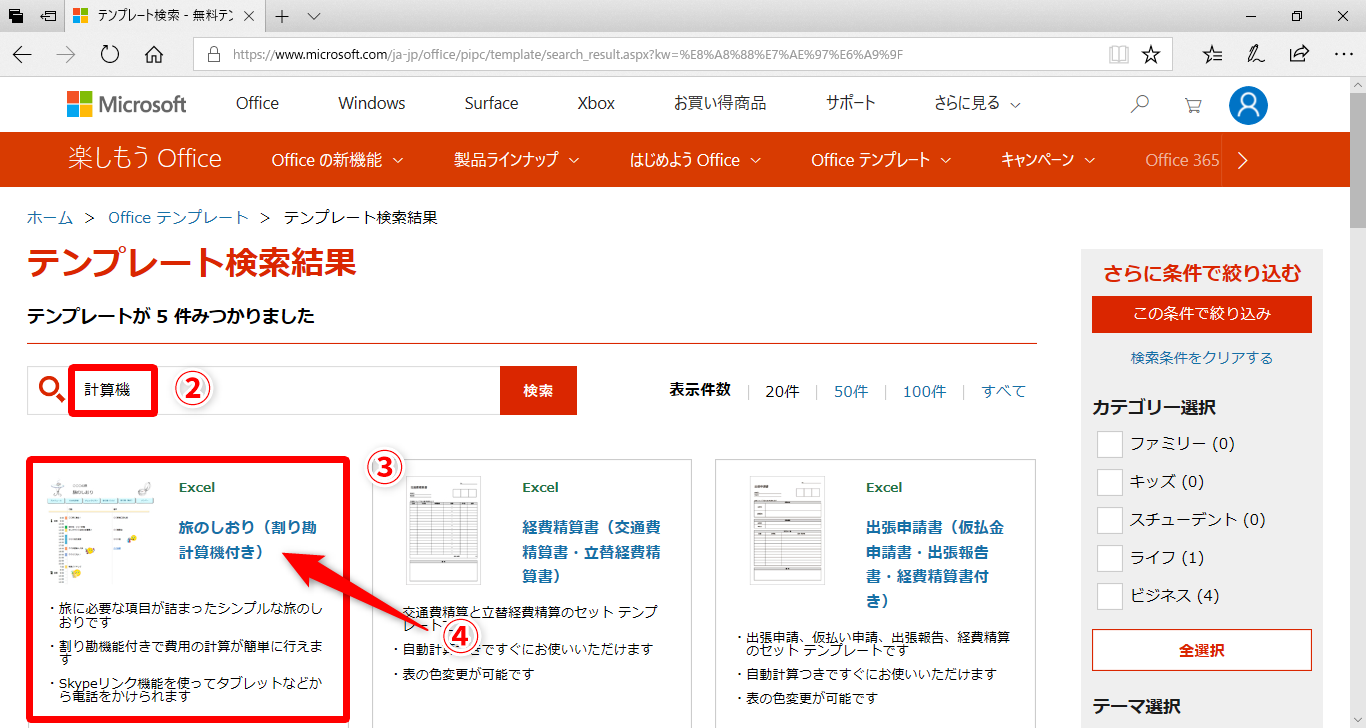Click the address bar URL
Screen dimensions: 1366x728
pos(567,54)
